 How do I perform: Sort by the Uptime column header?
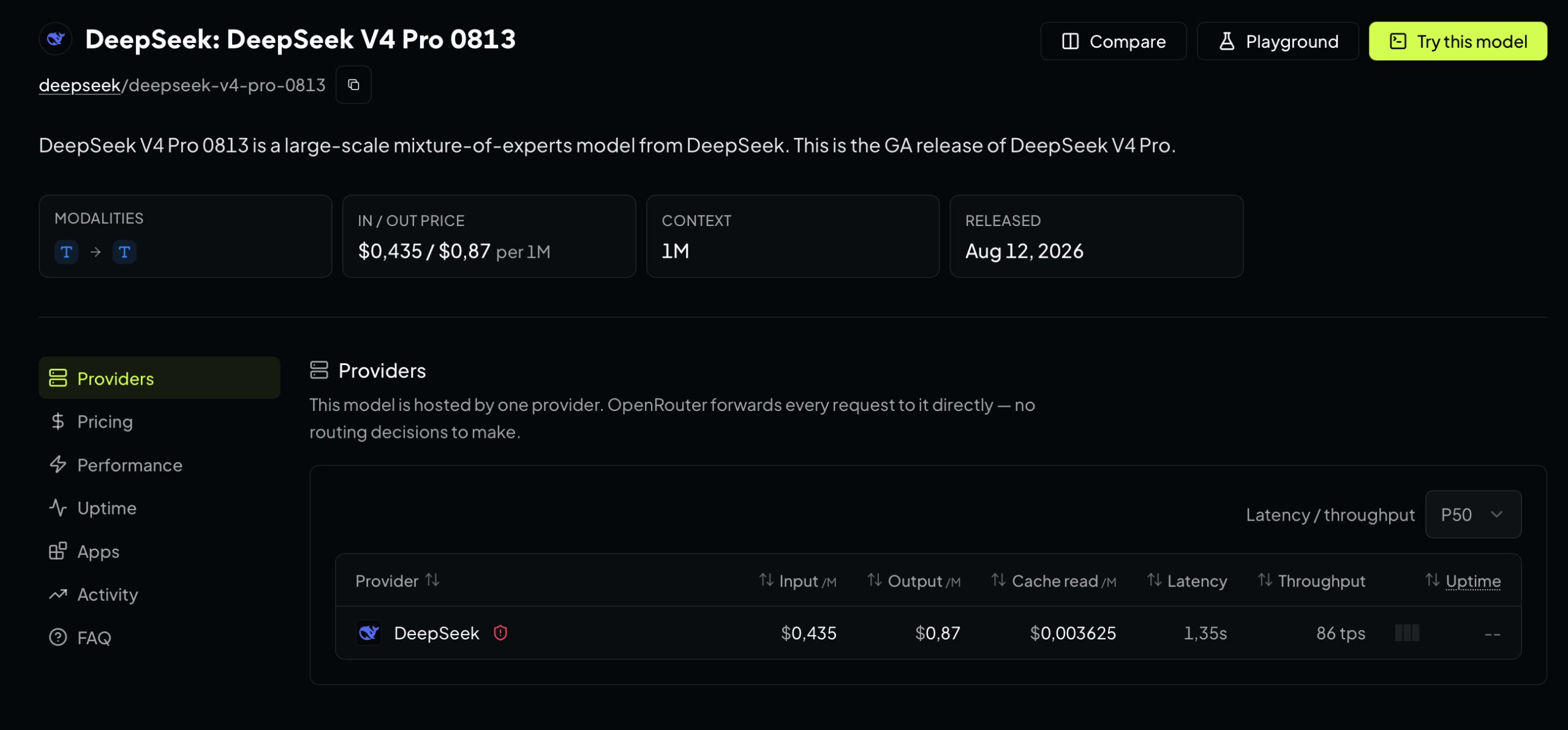1463,581
